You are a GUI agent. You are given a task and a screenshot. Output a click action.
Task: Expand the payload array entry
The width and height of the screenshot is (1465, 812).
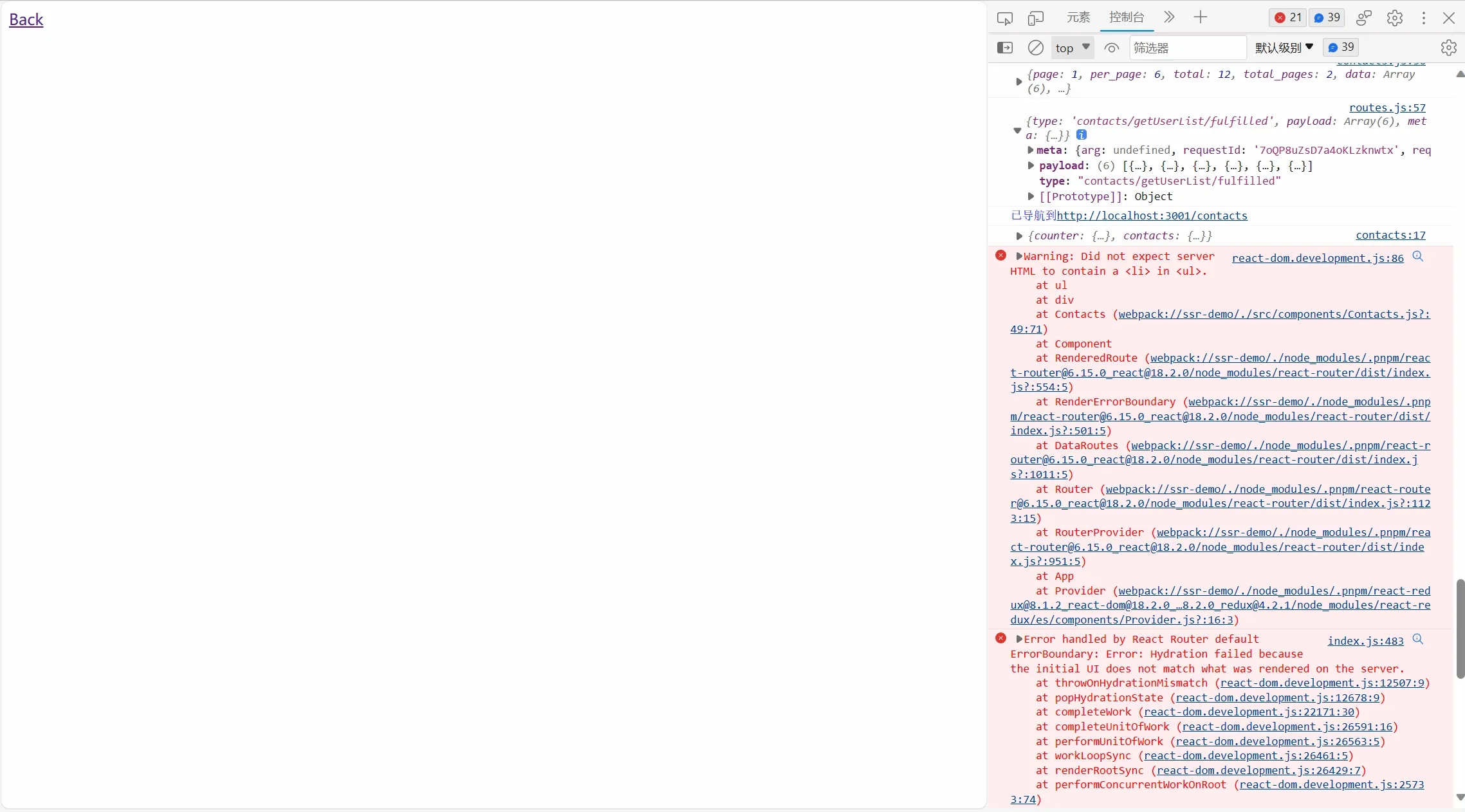point(1031,166)
